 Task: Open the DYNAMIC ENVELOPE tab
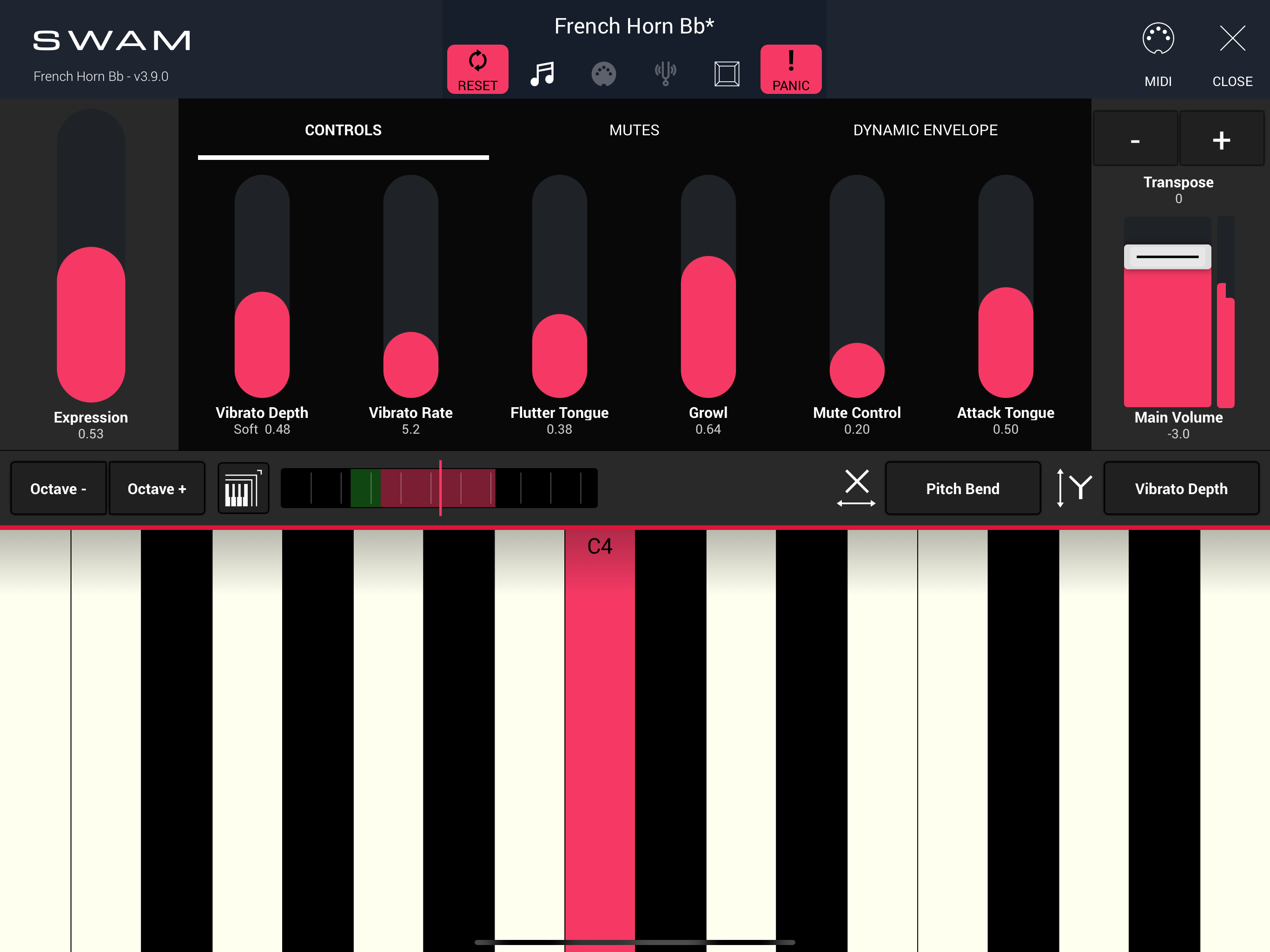tap(926, 130)
